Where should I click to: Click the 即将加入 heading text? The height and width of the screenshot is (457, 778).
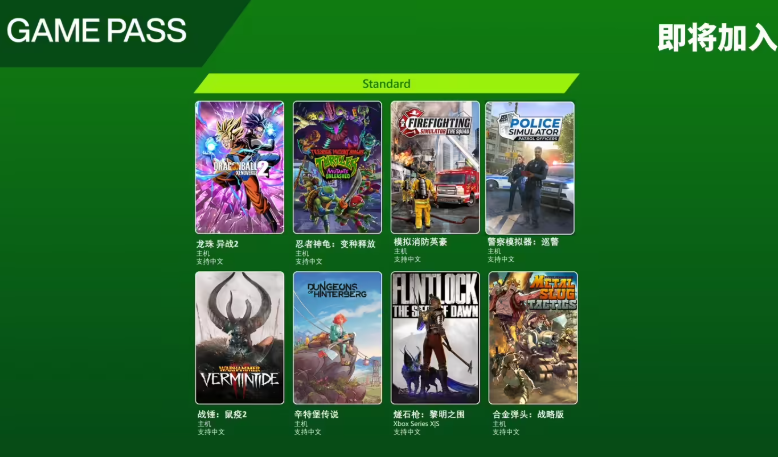717,38
